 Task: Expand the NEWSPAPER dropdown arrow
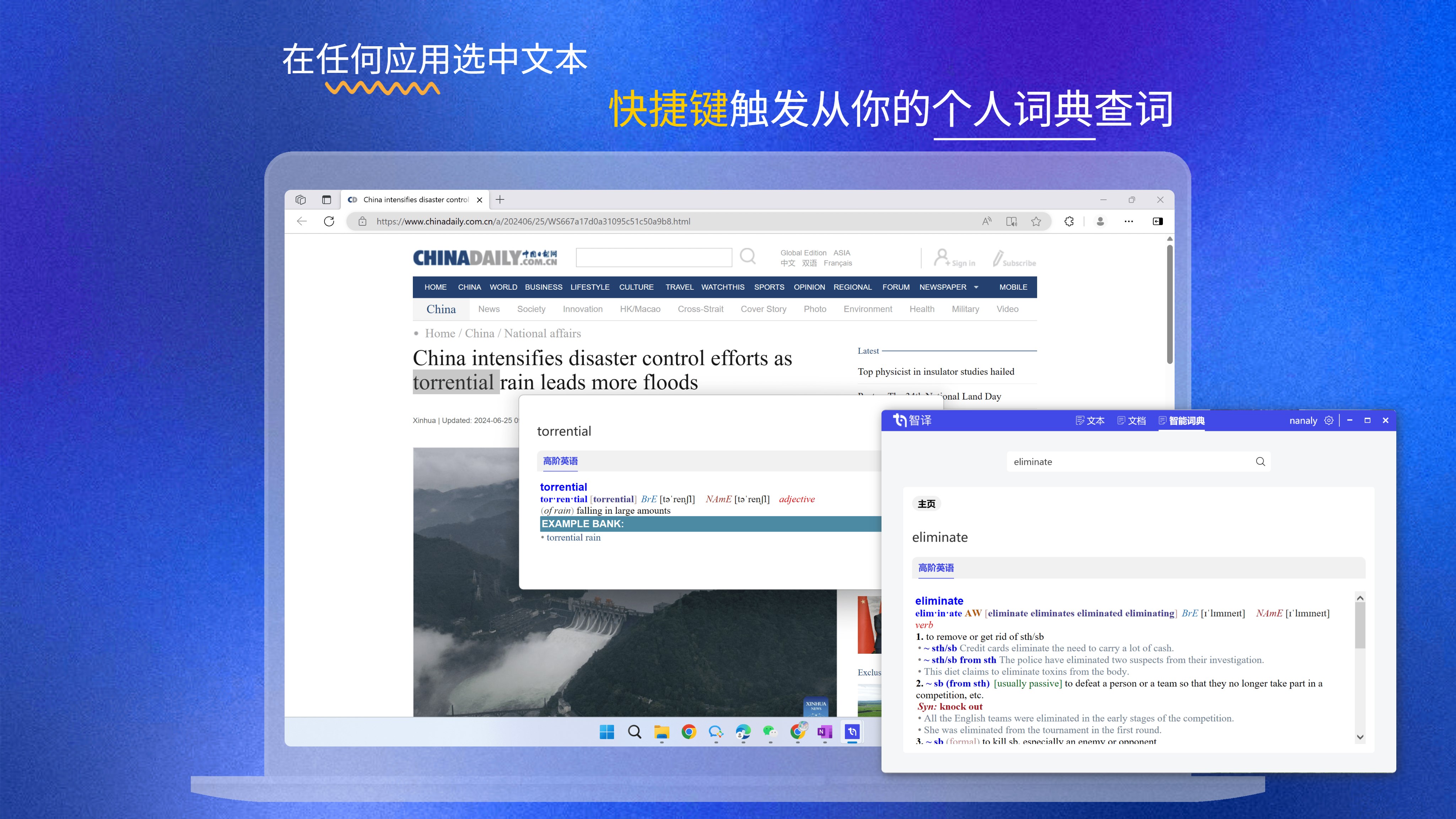click(x=976, y=287)
